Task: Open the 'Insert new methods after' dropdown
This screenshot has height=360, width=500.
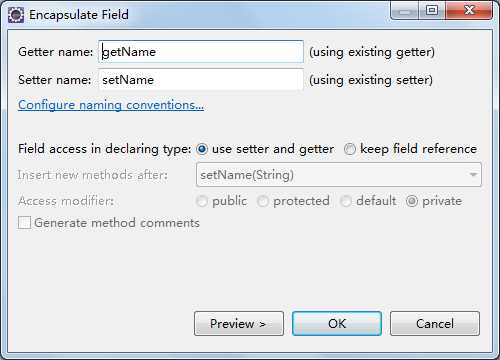Action: point(339,175)
